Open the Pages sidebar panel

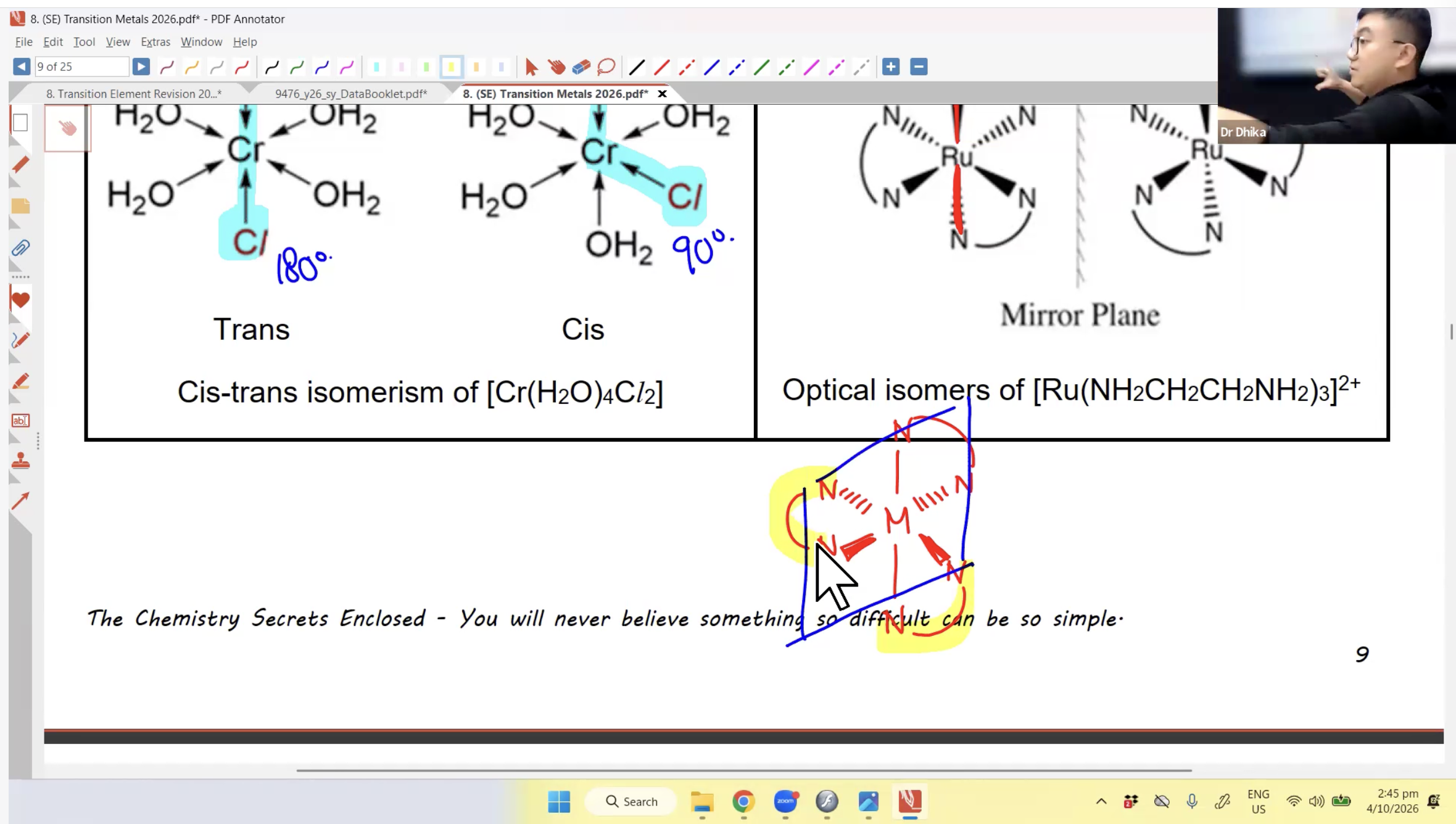20,123
